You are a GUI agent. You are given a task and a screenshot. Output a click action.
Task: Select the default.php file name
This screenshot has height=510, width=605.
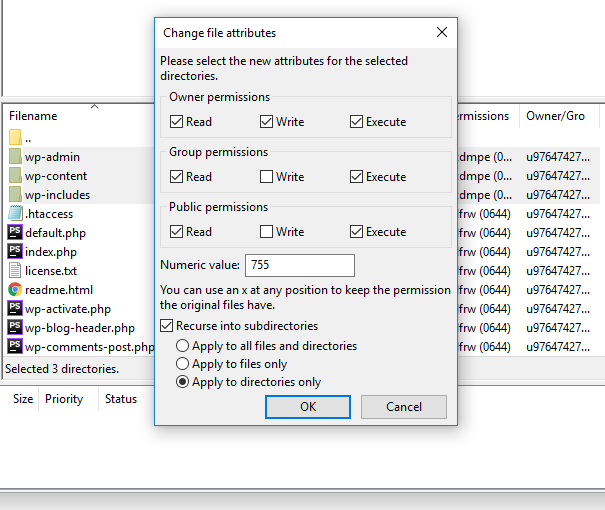pos(56,233)
